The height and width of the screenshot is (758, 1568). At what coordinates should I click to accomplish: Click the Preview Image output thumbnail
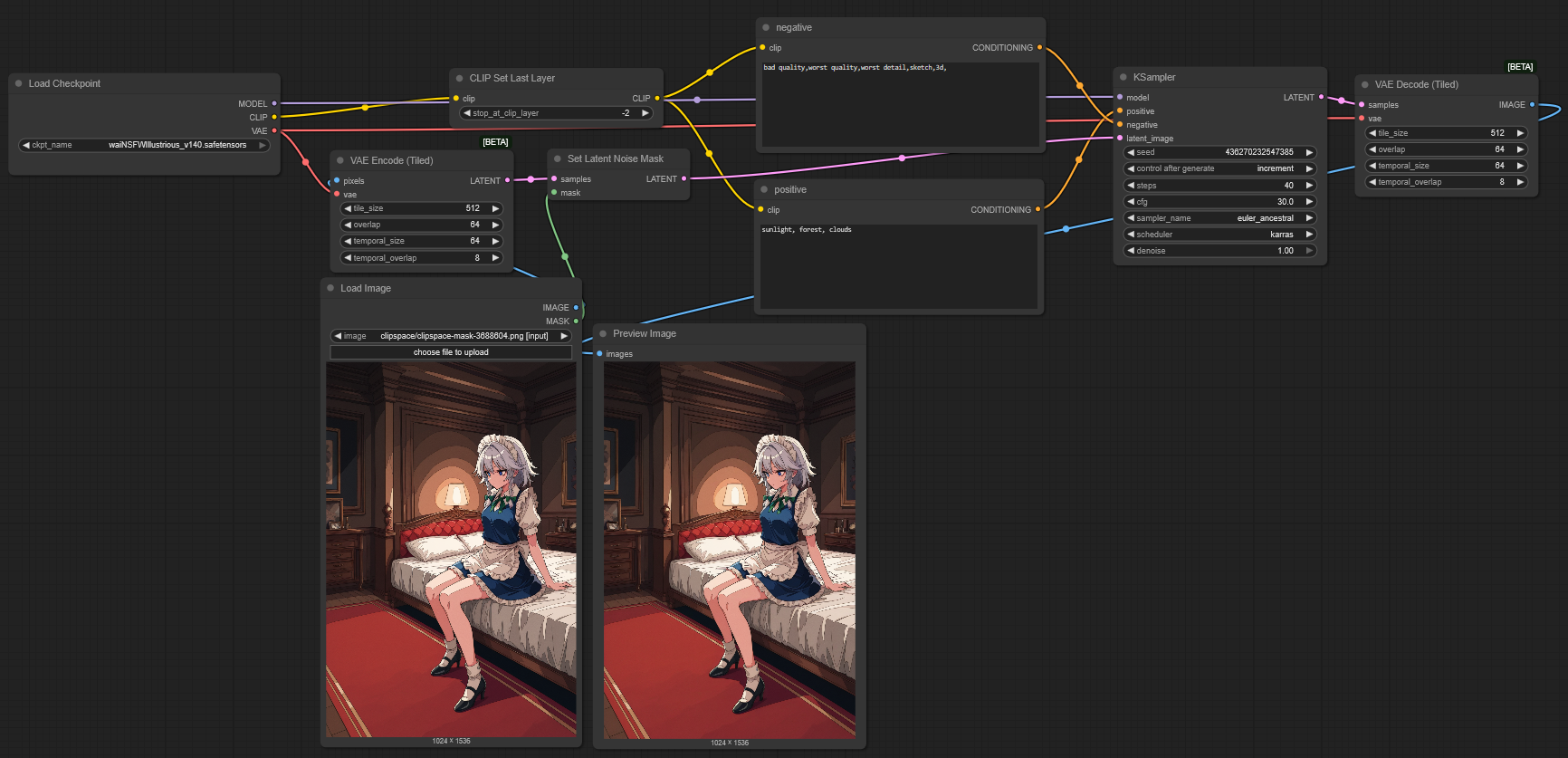(x=730, y=550)
